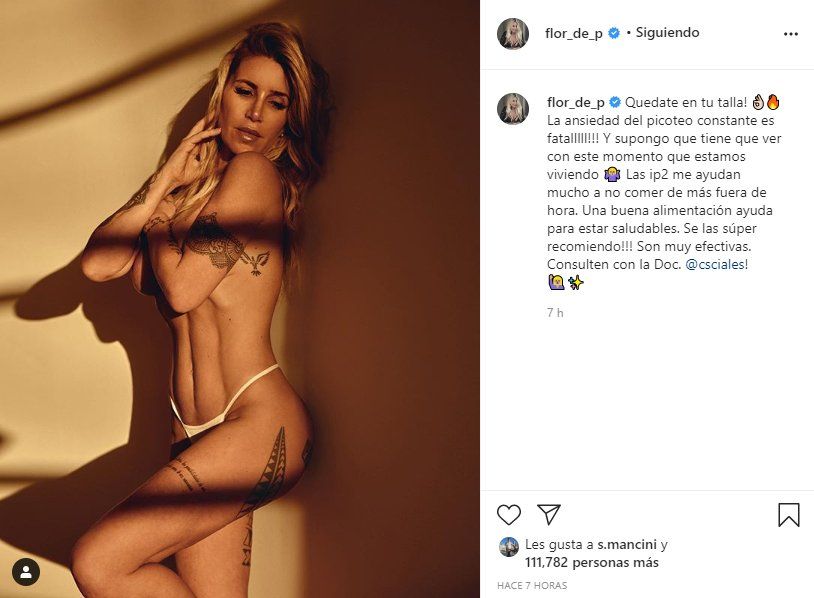
Task: Click the HACE 7 HORAS timestamp
Action: pyautogui.click(x=532, y=586)
